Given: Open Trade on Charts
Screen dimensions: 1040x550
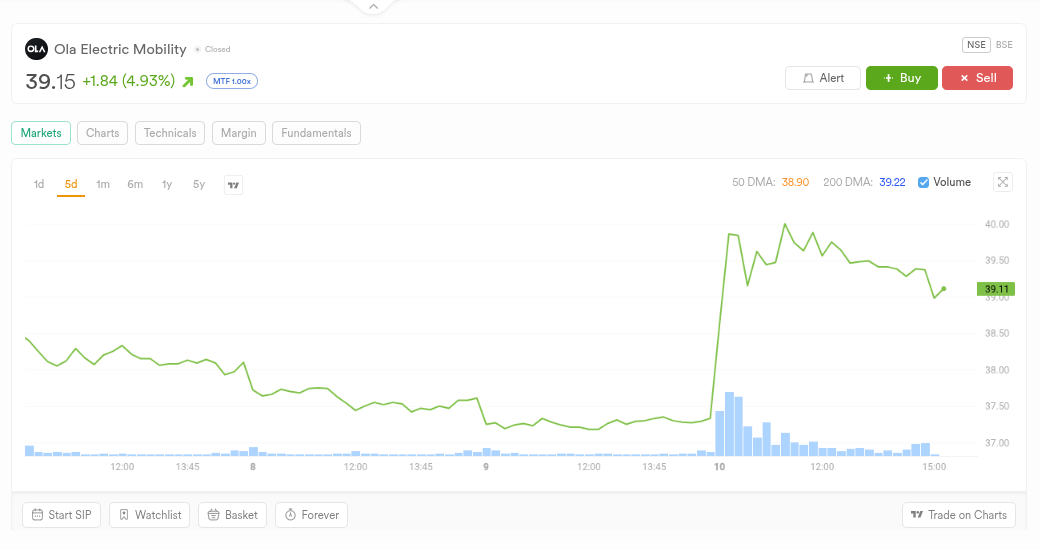Looking at the screenshot, I should (x=959, y=515).
